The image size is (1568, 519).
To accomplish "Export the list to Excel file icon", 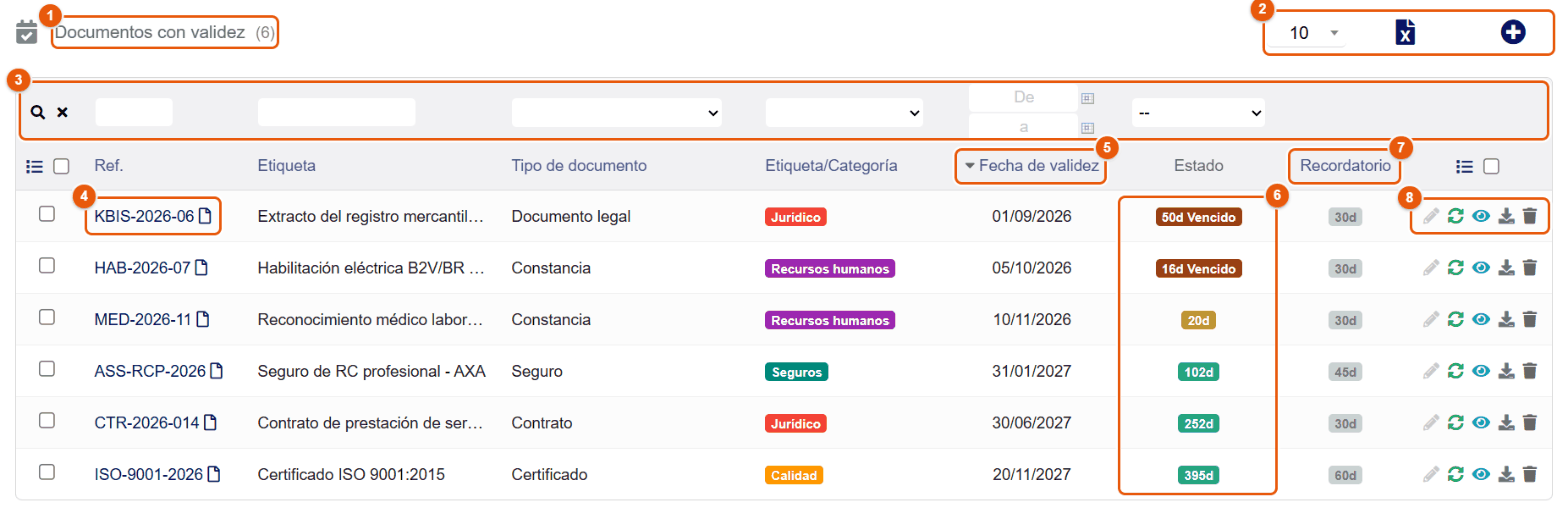I will [1405, 33].
